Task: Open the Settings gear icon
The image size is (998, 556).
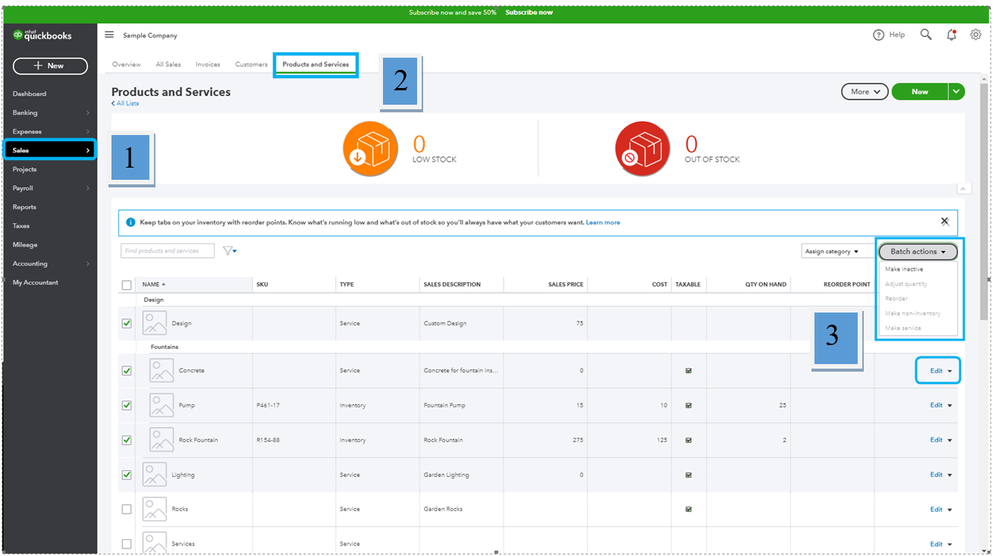Action: pyautogui.click(x=975, y=34)
